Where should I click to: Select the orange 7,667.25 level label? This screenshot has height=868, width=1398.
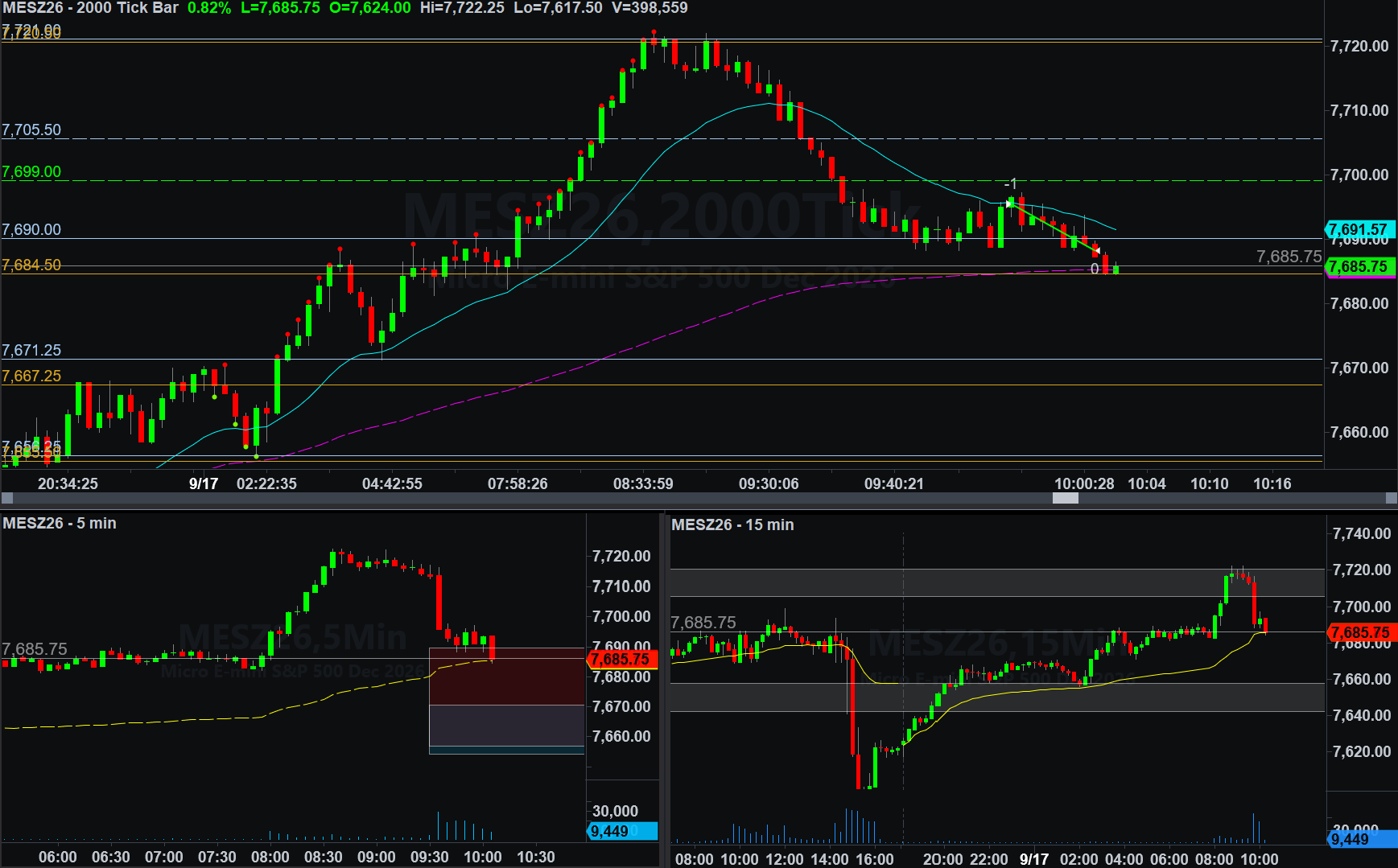point(31,376)
